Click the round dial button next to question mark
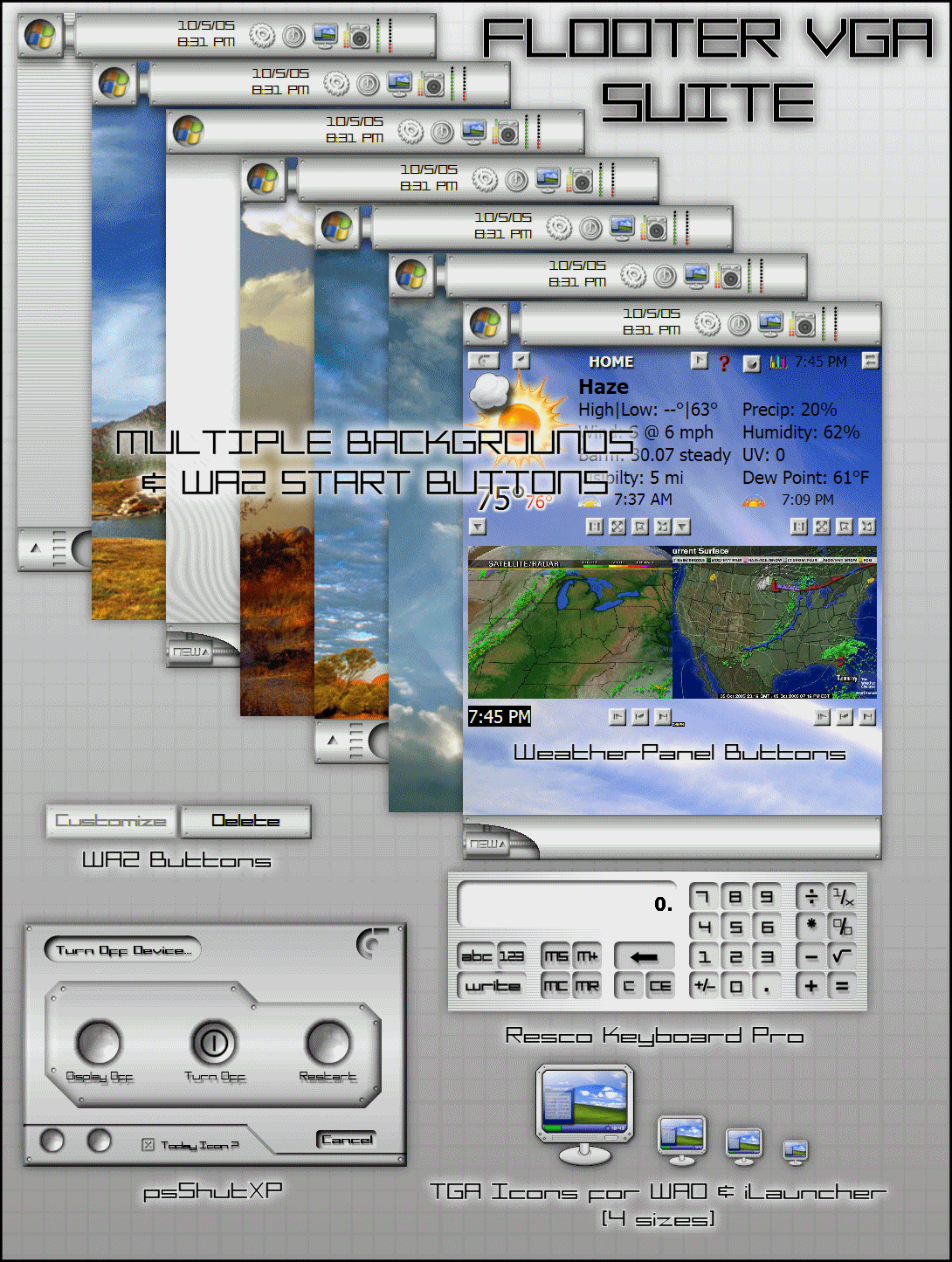This screenshot has height=1262, width=952. pyautogui.click(x=751, y=363)
